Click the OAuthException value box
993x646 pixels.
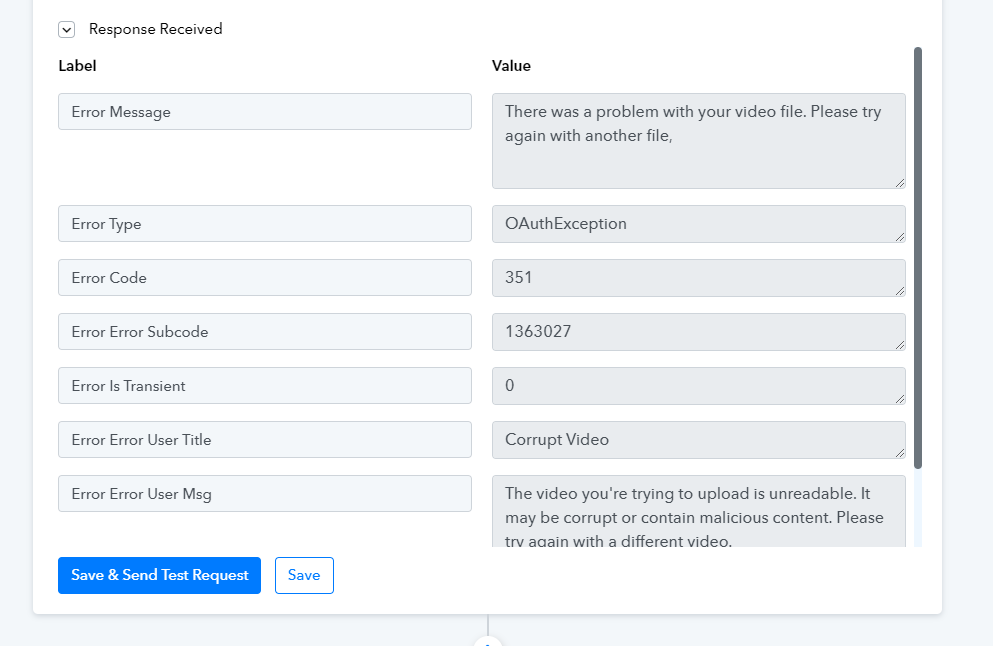click(x=699, y=224)
